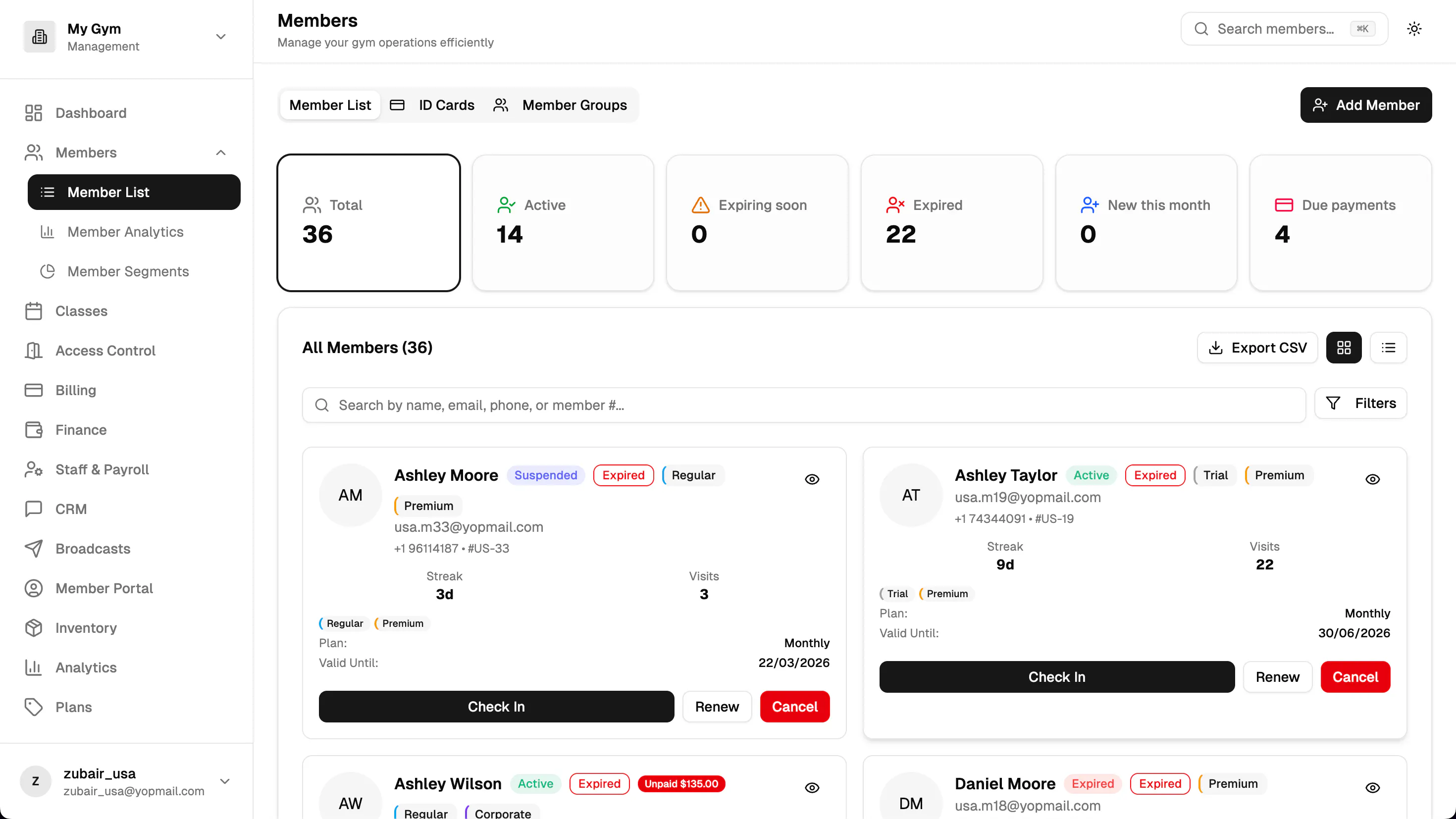The height and width of the screenshot is (819, 1456).
Task: Click the date 30/06/2026 on Ashley Taylor
Action: click(1353, 633)
